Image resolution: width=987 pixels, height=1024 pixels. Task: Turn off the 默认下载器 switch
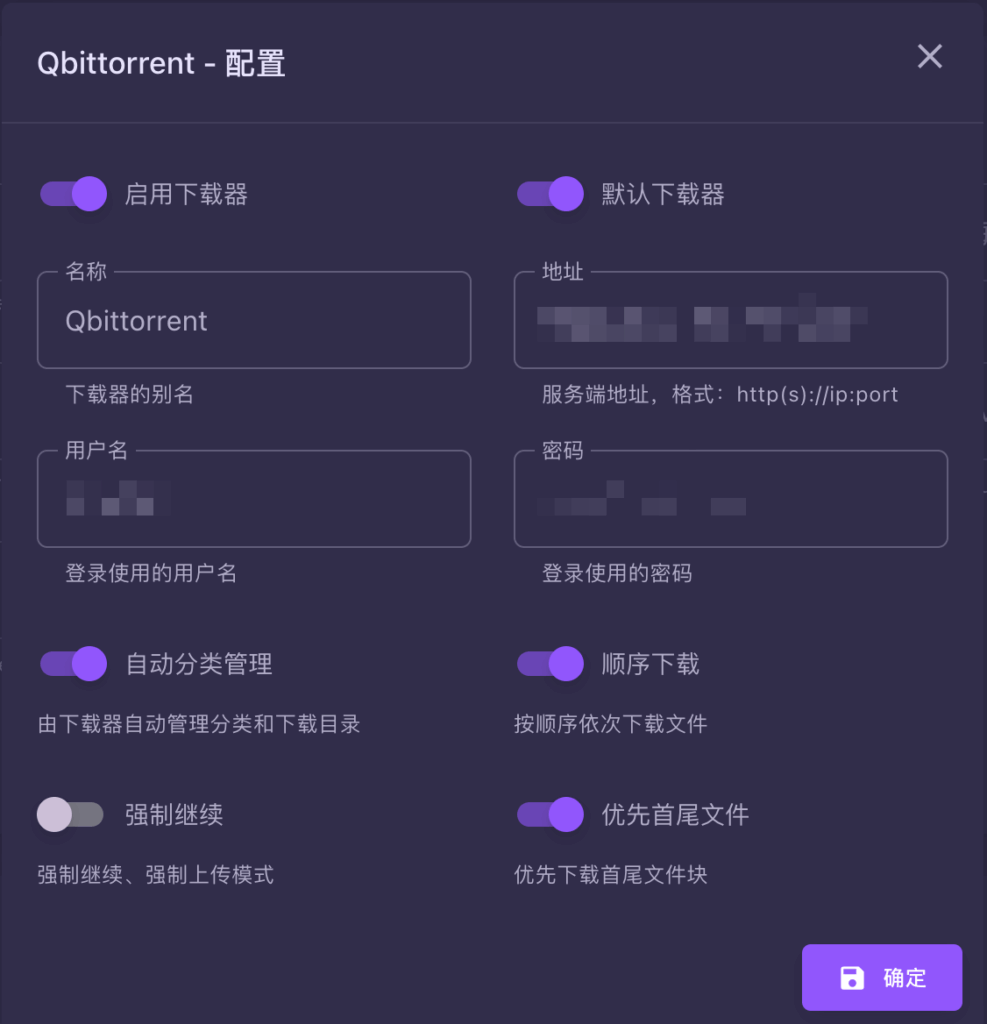coord(551,193)
